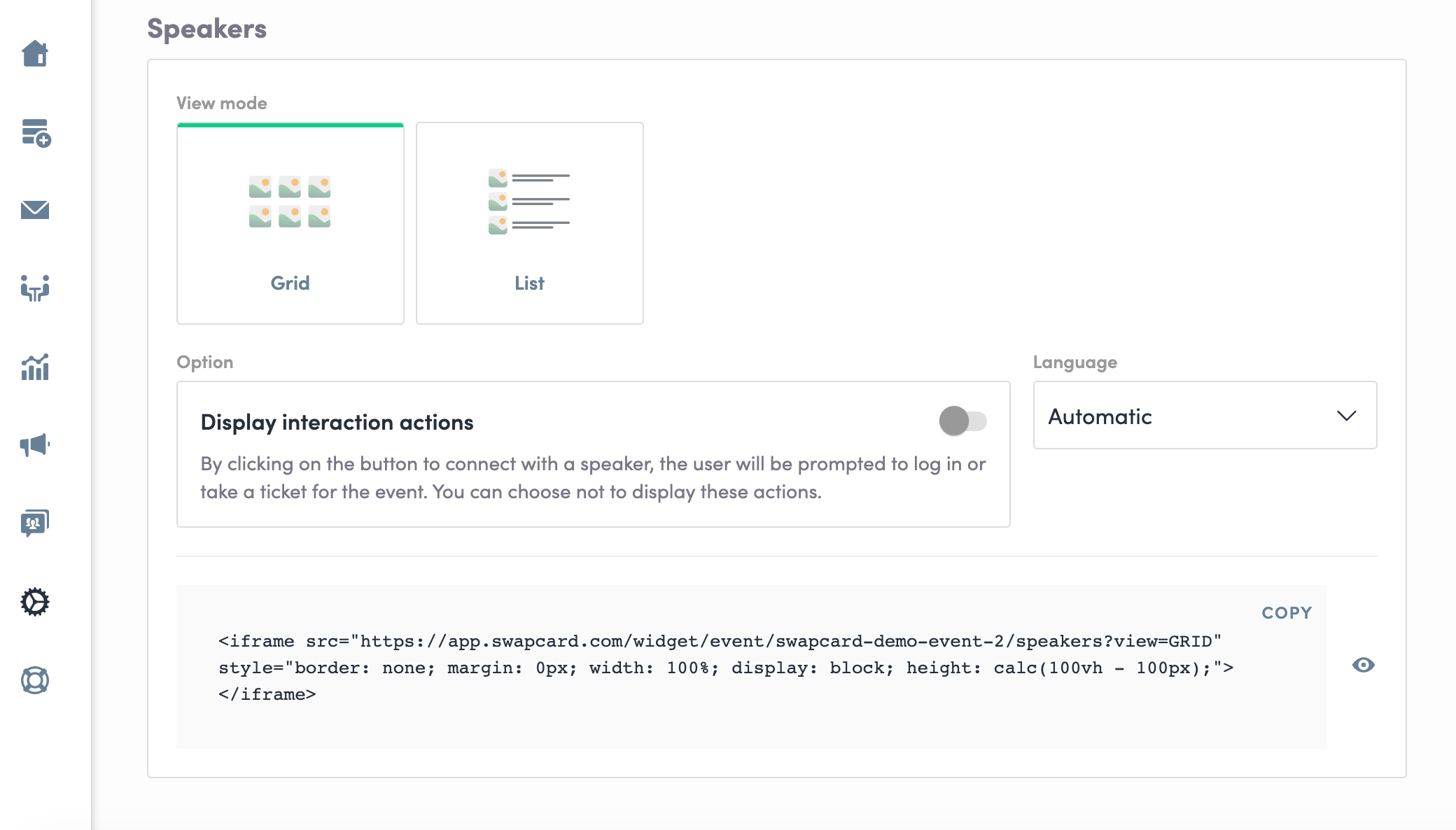
Task: Open the Automatic language dropdown
Action: tap(1190, 416)
